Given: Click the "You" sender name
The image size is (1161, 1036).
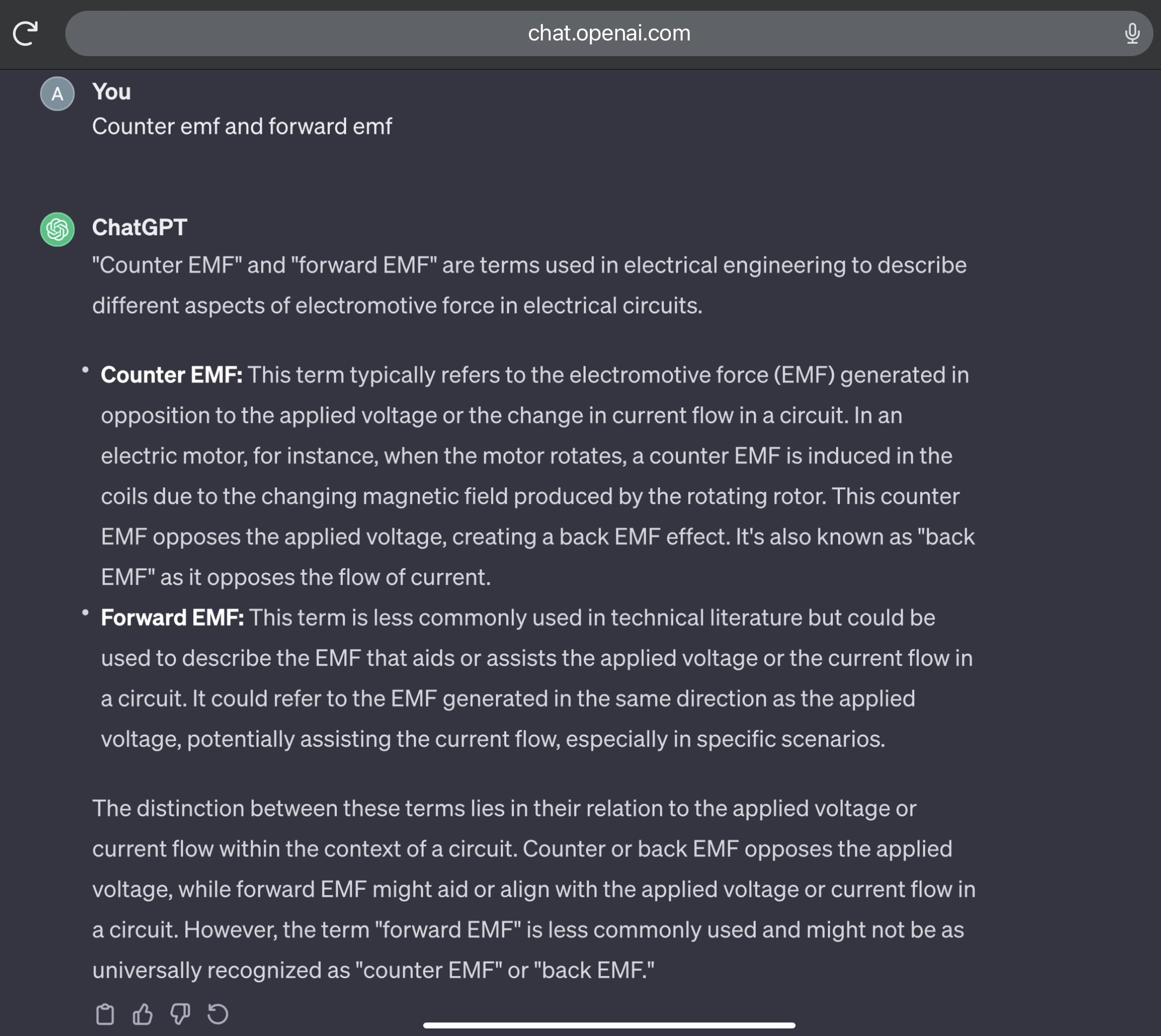Looking at the screenshot, I should (112, 92).
